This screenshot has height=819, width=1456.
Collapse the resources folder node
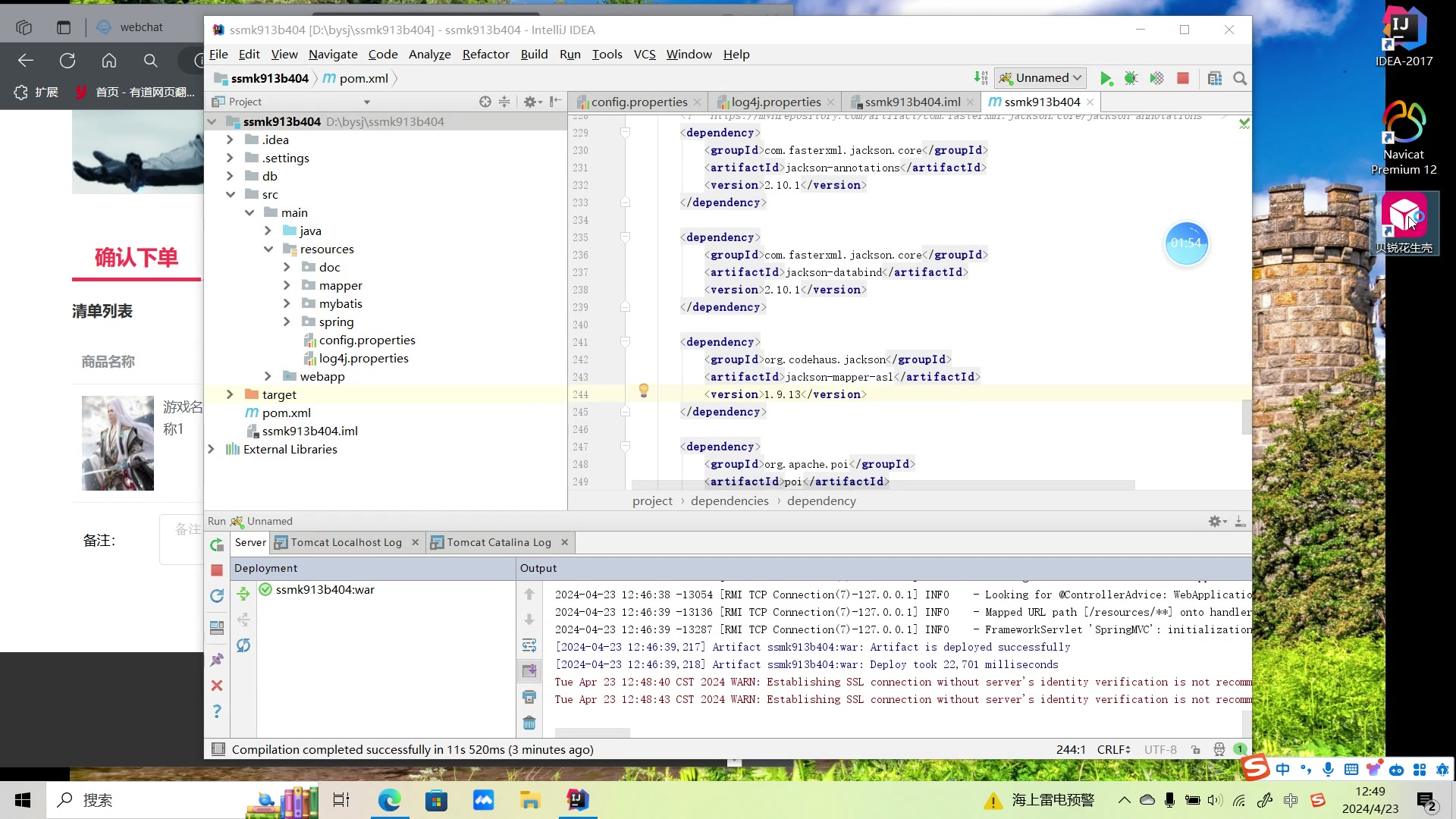click(268, 249)
